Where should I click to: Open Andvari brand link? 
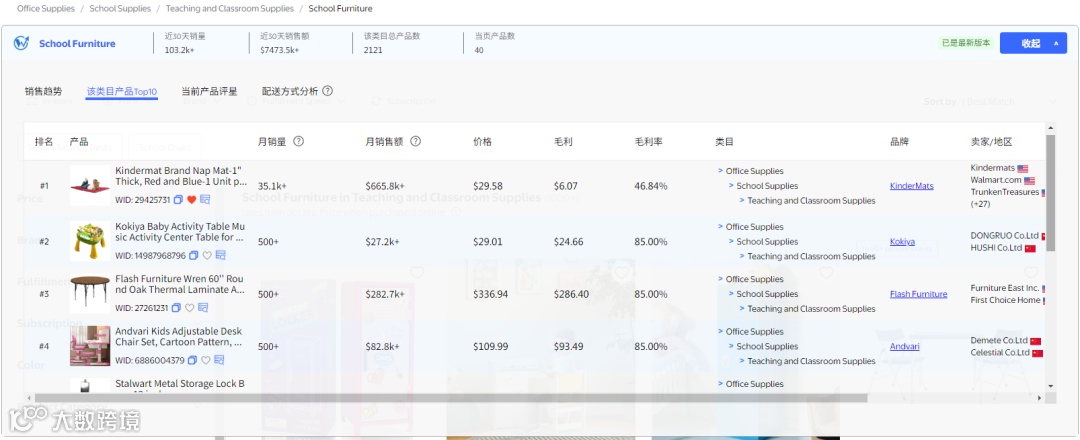pyautogui.click(x=904, y=346)
